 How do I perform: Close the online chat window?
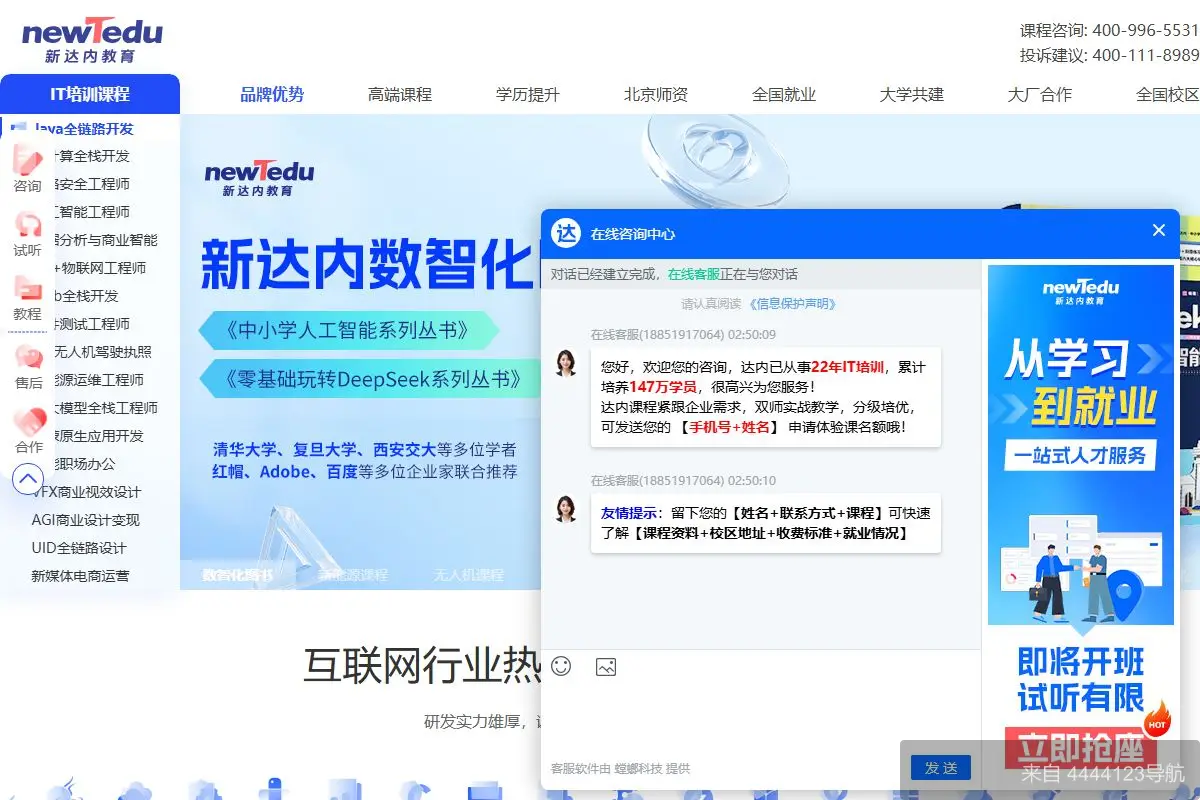pos(1158,229)
